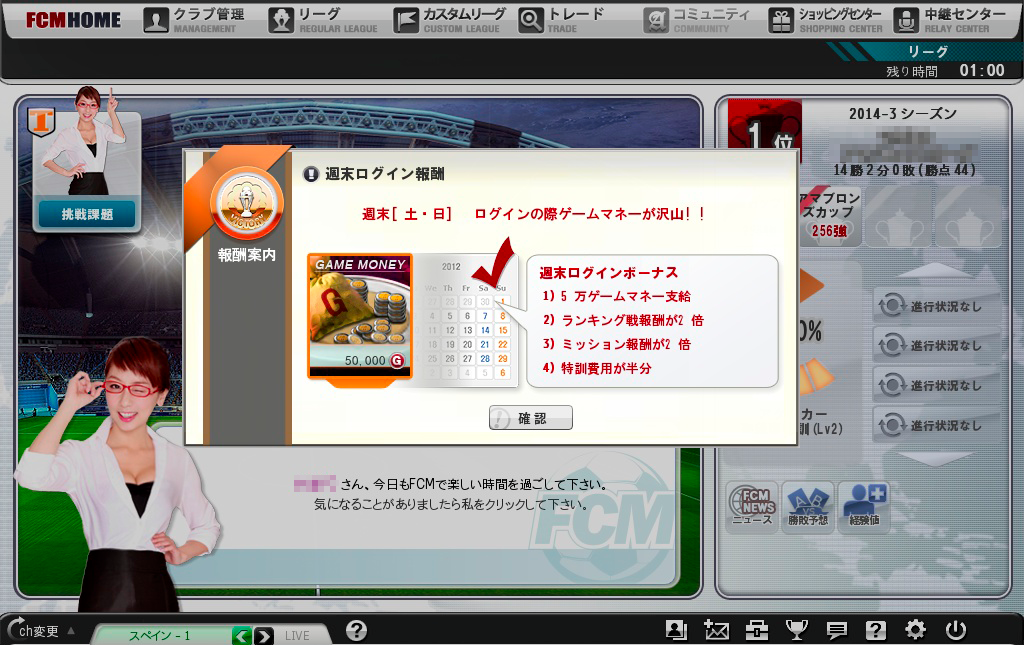Click the mail envelope icon

(716, 630)
